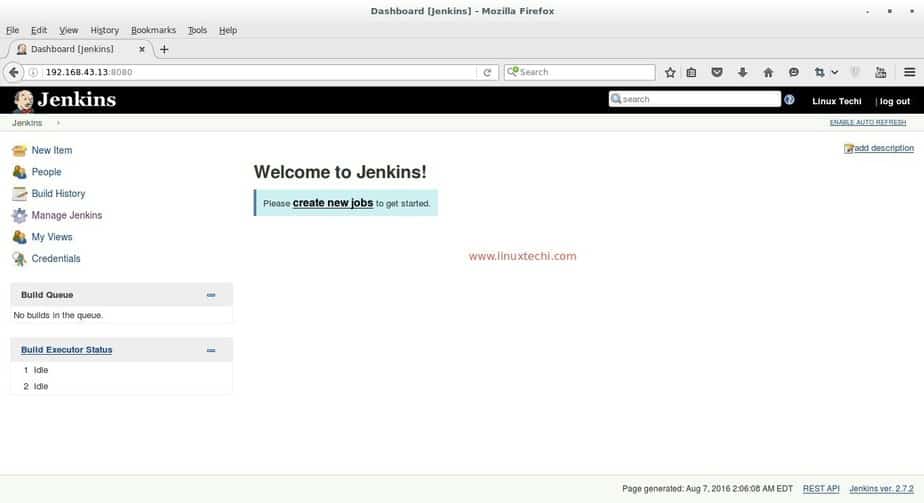Image resolution: width=924 pixels, height=503 pixels.
Task: Click the add description edit icon
Action: pyautogui.click(x=849, y=148)
